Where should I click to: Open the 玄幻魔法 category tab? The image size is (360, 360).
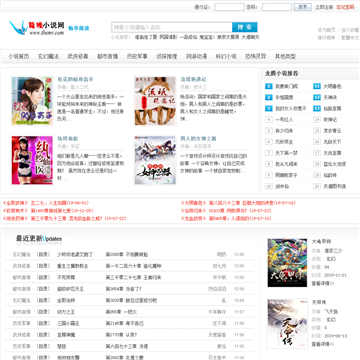[48, 56]
